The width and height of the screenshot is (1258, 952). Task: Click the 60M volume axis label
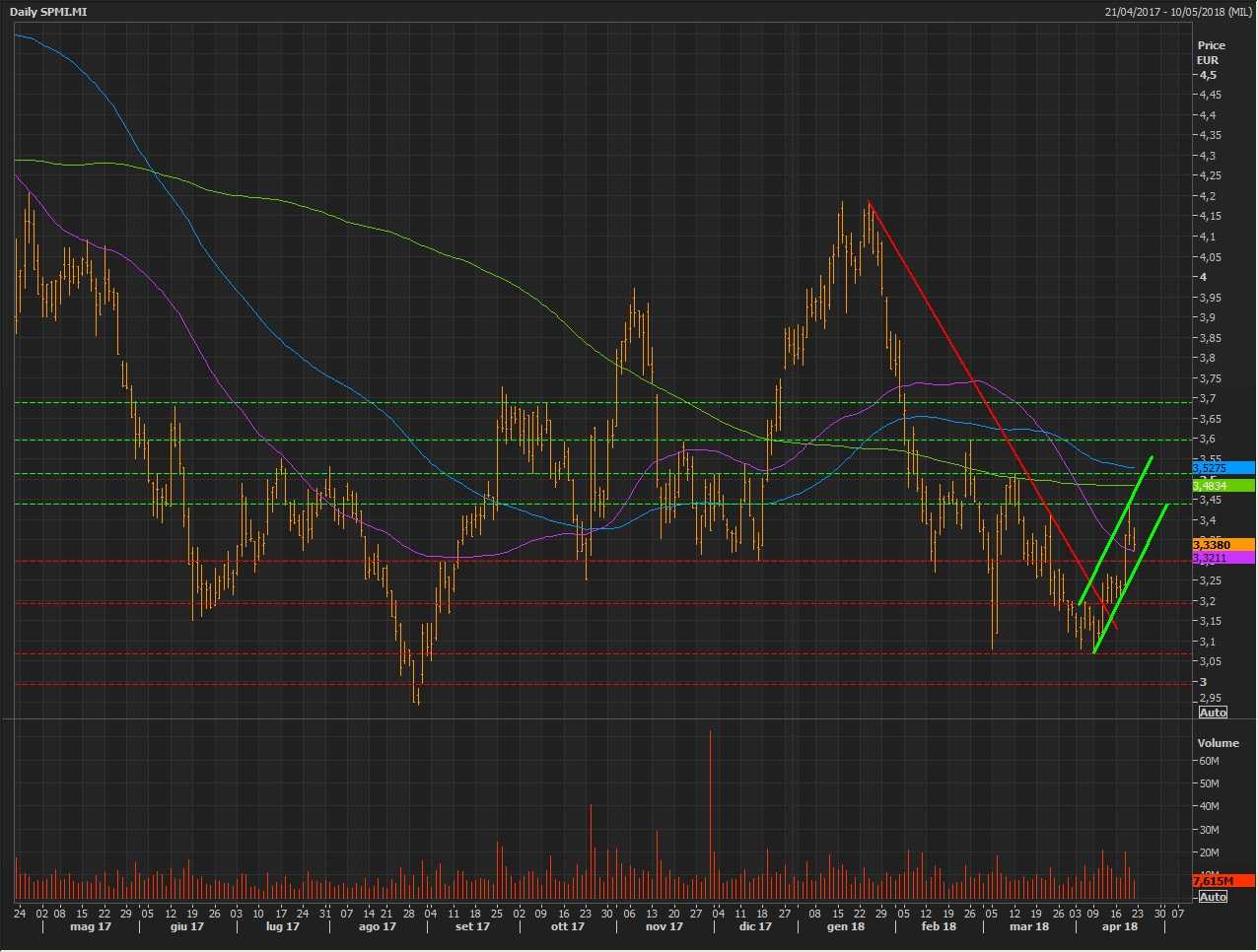click(1209, 761)
